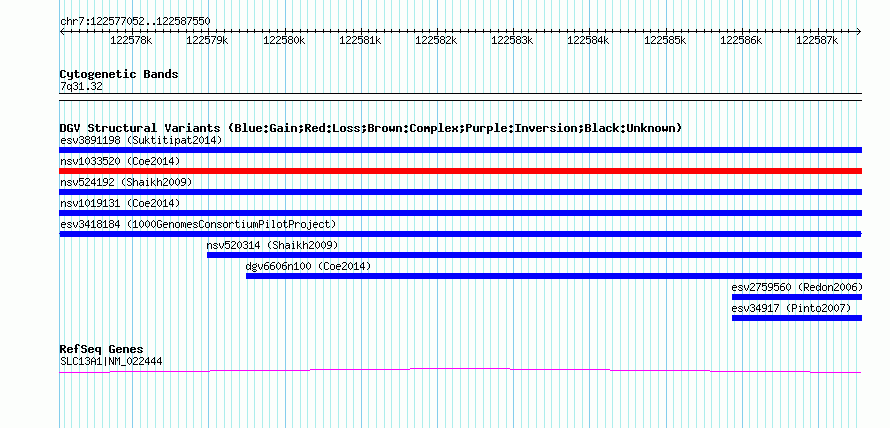Click the nsv520314 (Shaikh2009) variant label
Viewport: 890px width, 428px height.
coord(272,245)
